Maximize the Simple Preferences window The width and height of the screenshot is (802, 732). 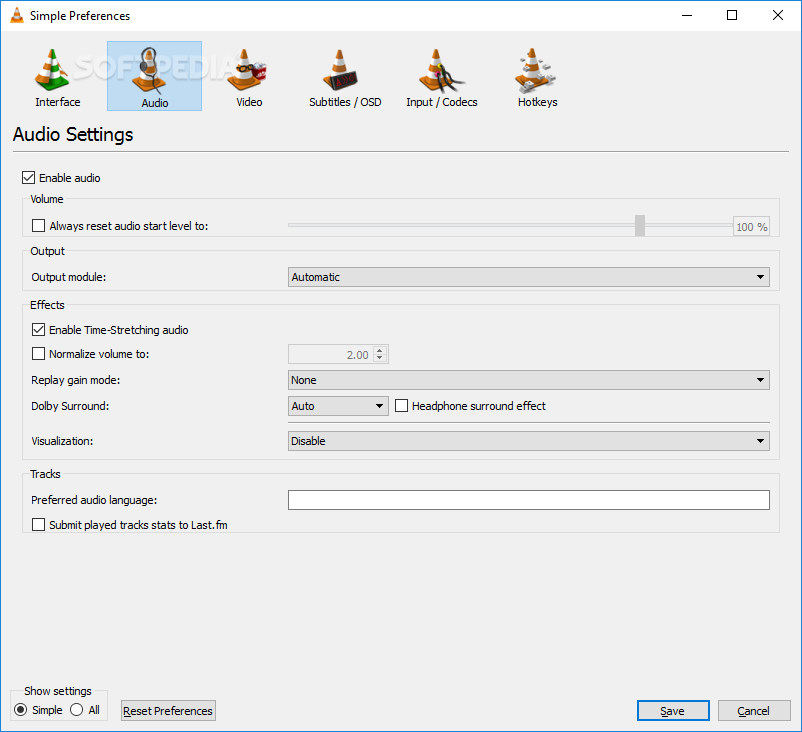(x=732, y=15)
